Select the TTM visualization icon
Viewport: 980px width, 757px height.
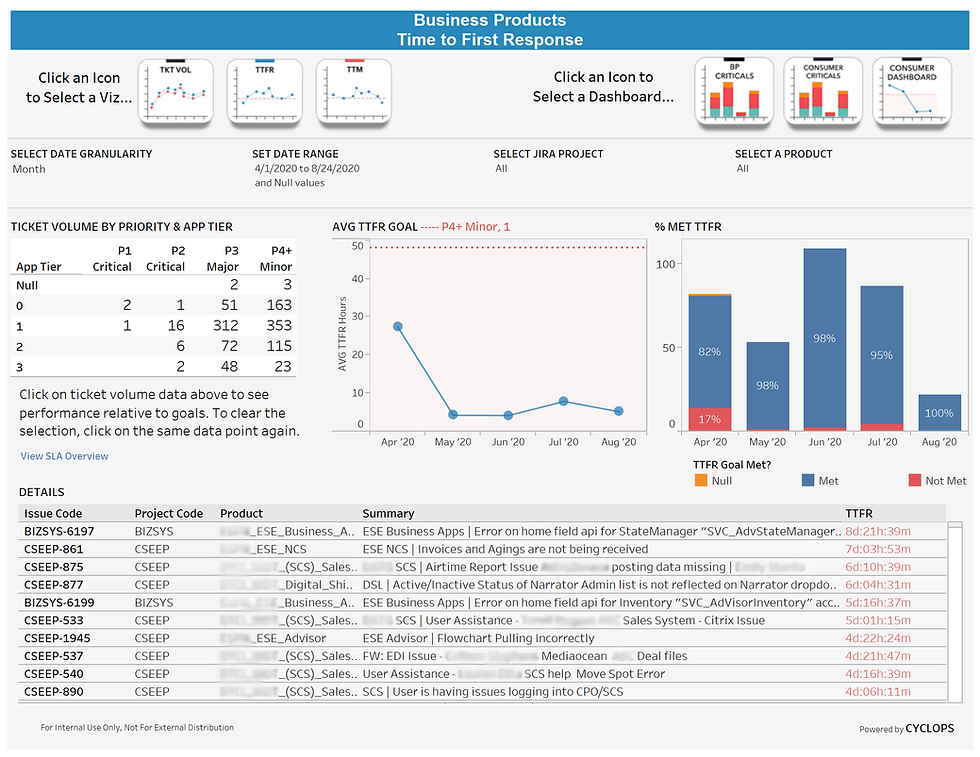pos(354,92)
